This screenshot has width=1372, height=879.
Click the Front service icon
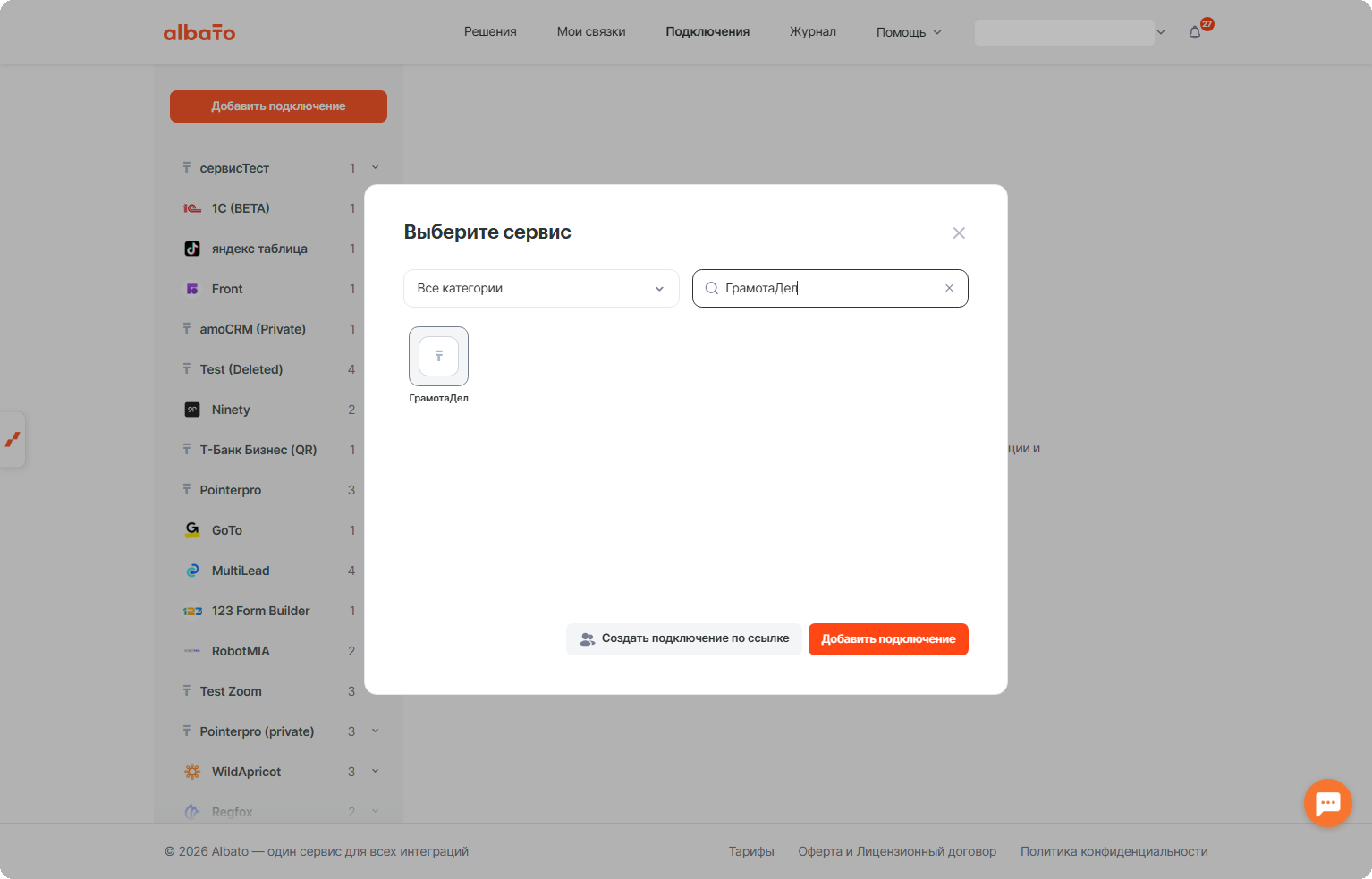[192, 289]
